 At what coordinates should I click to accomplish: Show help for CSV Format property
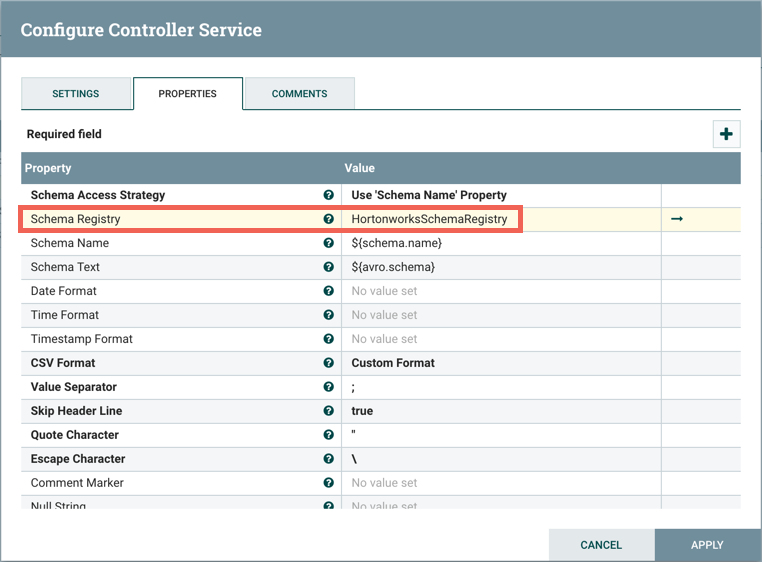(329, 363)
